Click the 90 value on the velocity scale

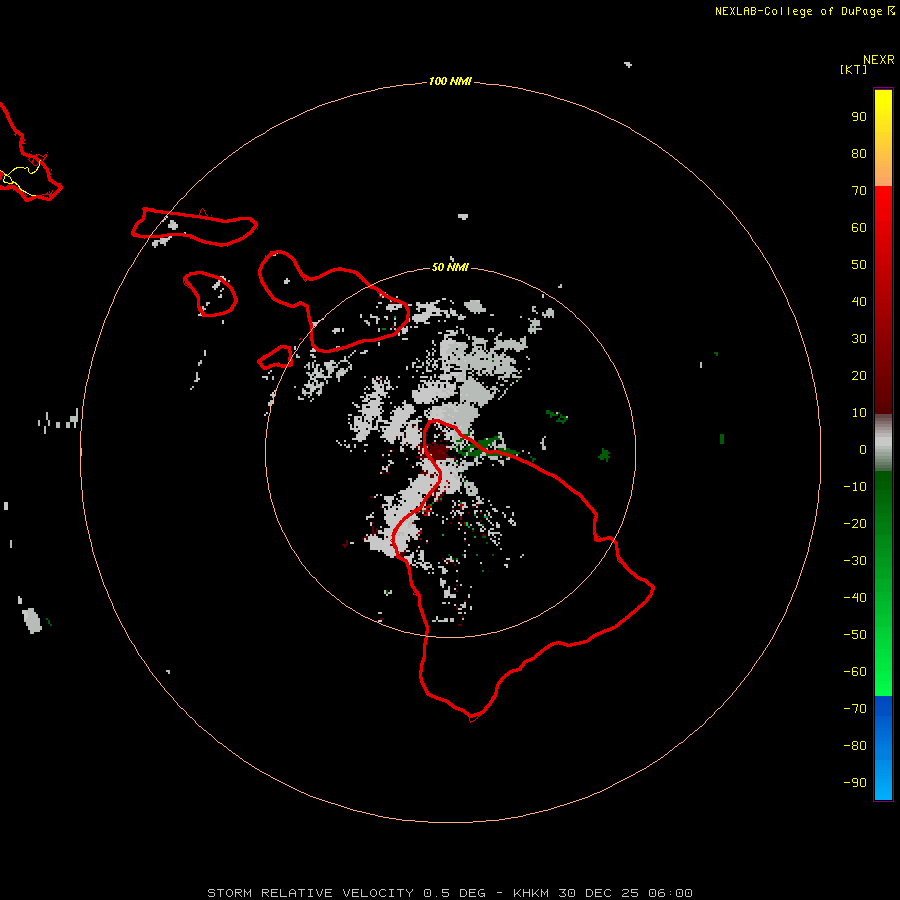(859, 117)
